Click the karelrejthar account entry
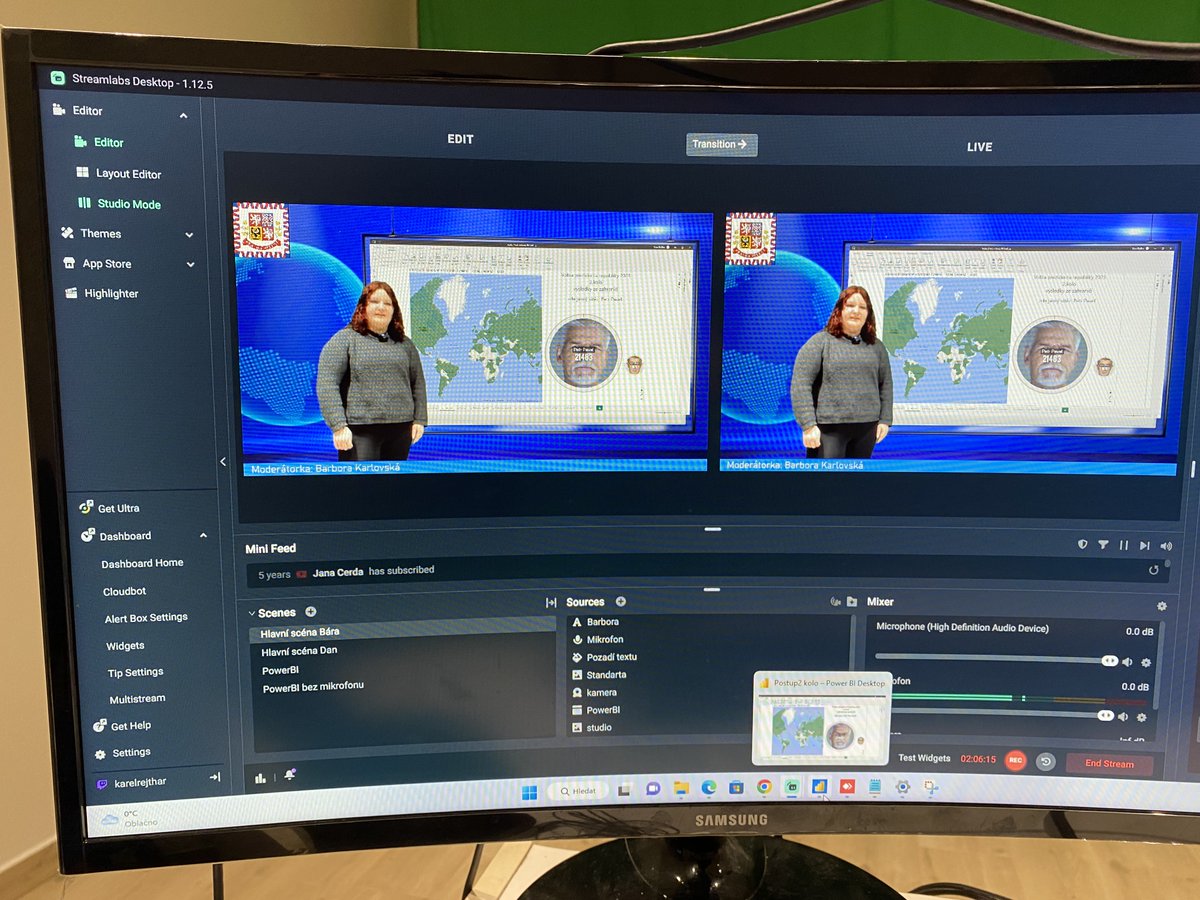Screen dimensions: 1200x900 [x=130, y=781]
